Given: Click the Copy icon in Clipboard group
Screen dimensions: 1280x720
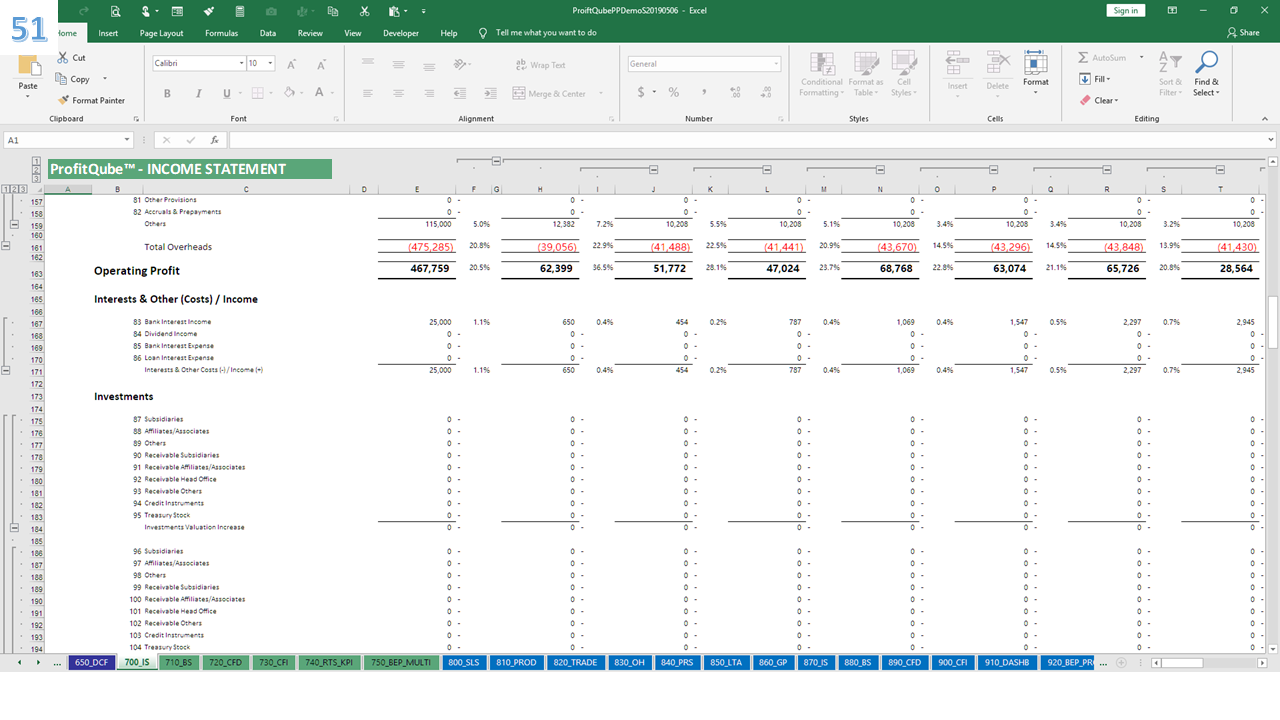Looking at the screenshot, I should (x=64, y=79).
